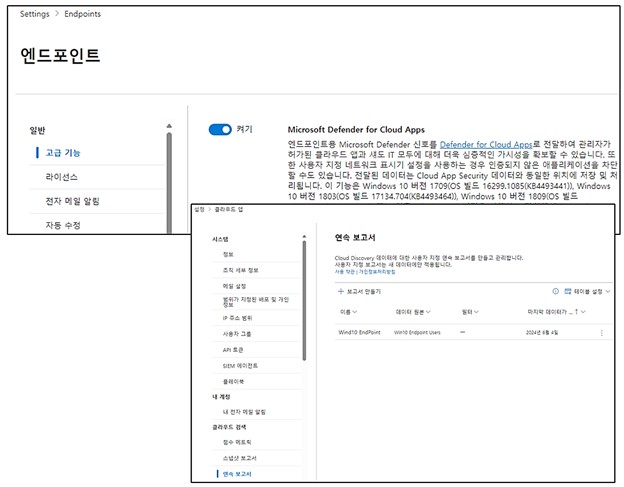
Task: Click the info circle icon above the table
Action: point(556,291)
